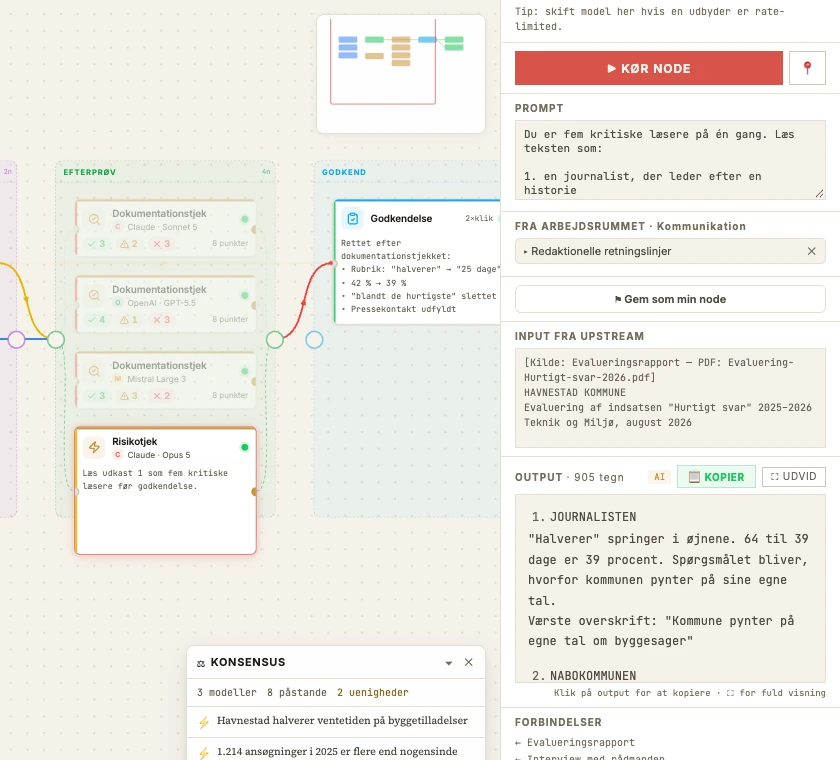Click the Risikotjek lightning bolt icon
Image resolution: width=840 pixels, height=760 pixels.
[x=94, y=447]
